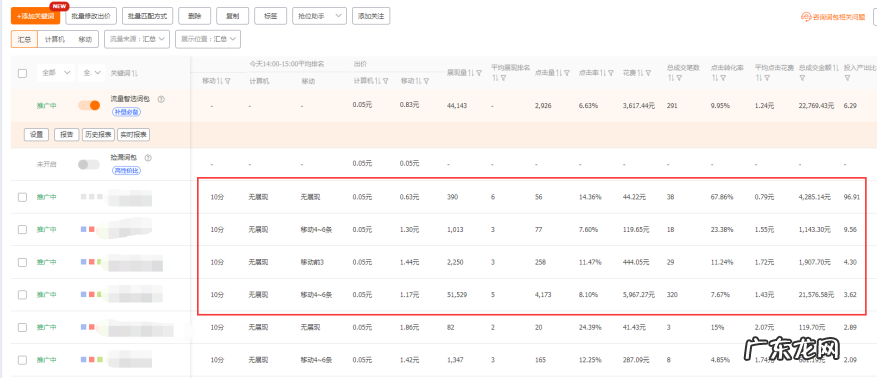Sort the 展现量 column
Image resolution: width=878 pixels, height=378 pixels.
471,73
